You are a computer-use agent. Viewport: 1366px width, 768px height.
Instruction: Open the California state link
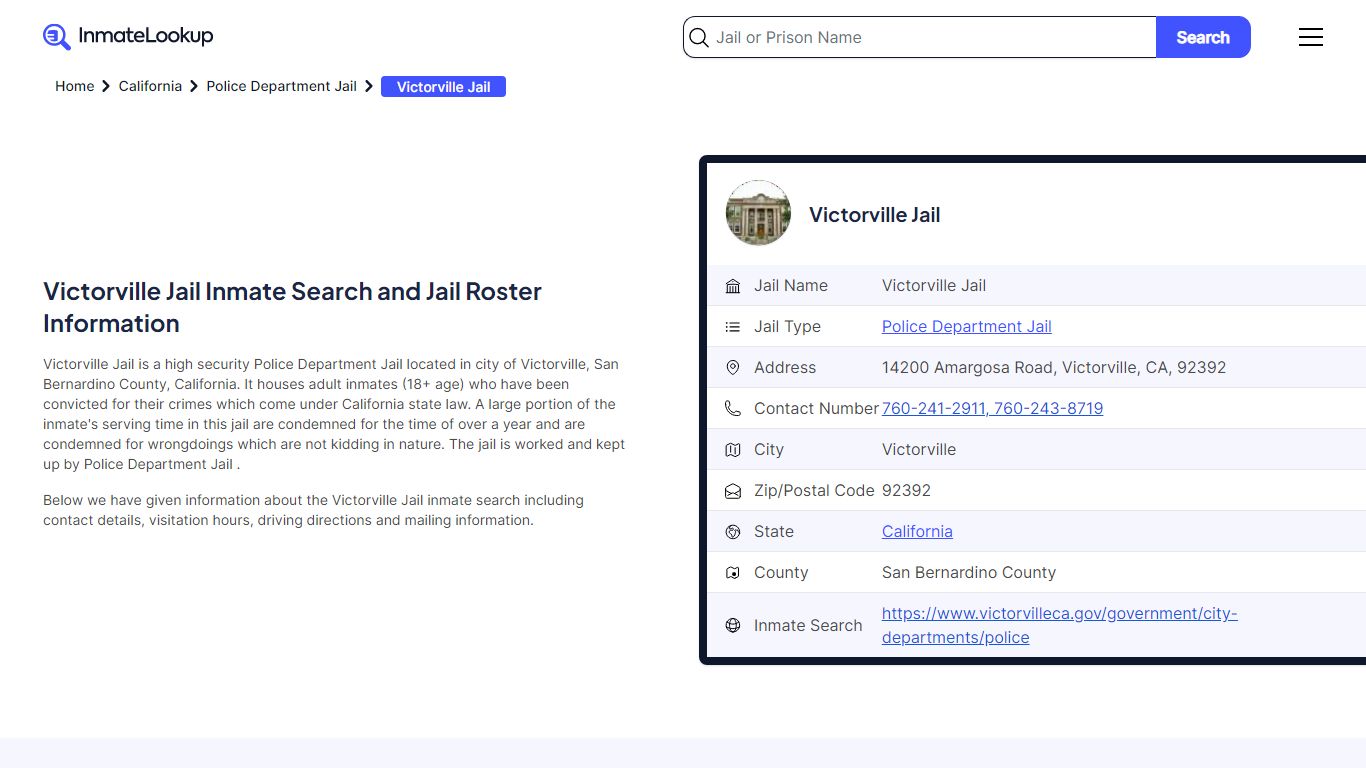(x=917, y=531)
